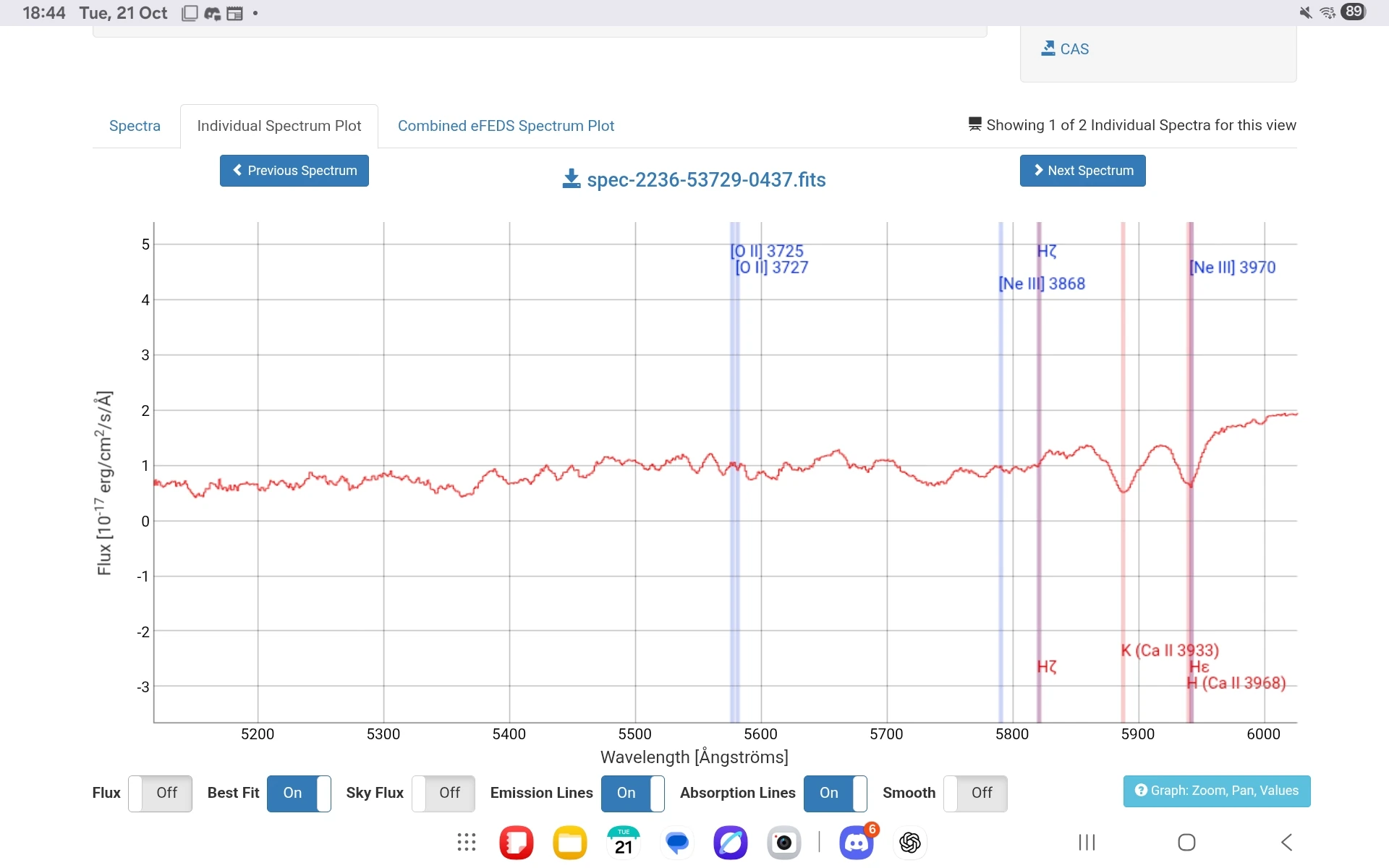The image size is (1389, 868).
Task: Turn off the Best Fit toggle
Action: (x=299, y=793)
